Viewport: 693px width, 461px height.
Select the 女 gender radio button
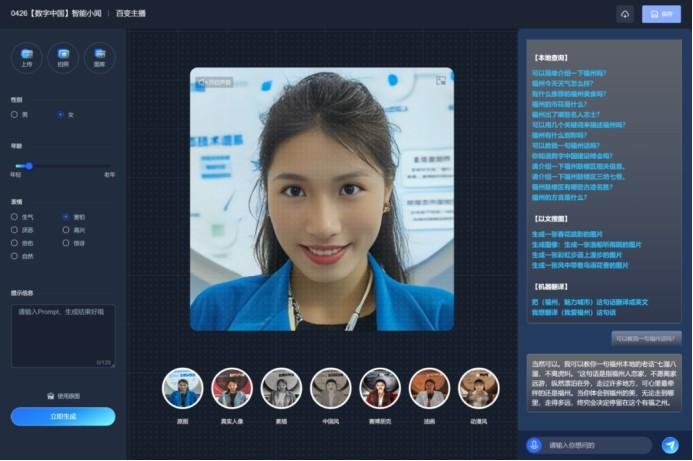[x=60, y=114]
